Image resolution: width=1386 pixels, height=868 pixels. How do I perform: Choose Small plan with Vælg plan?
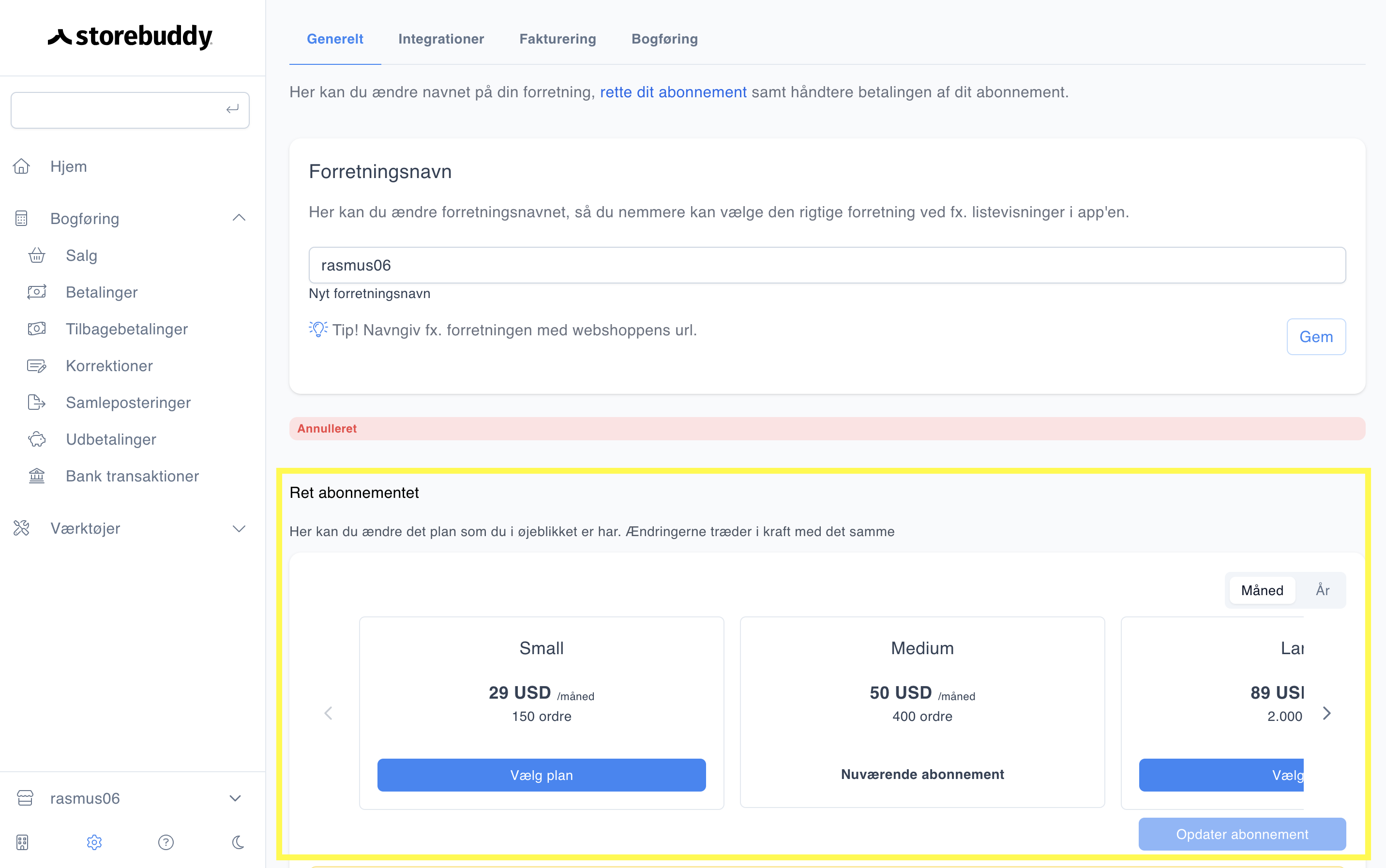(x=542, y=775)
